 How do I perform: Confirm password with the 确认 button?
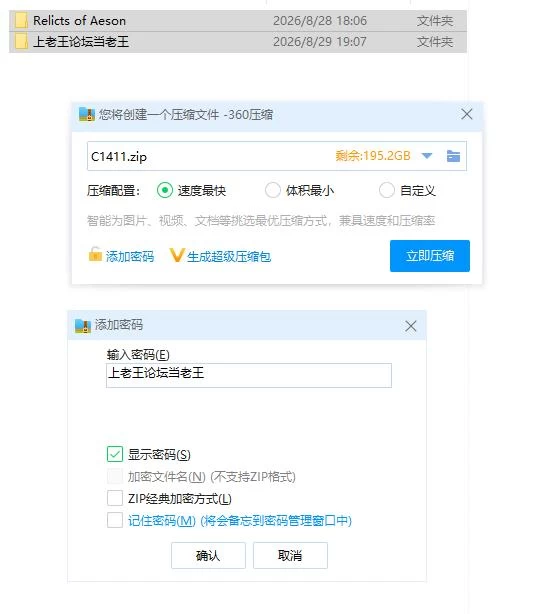pyautogui.click(x=208, y=555)
